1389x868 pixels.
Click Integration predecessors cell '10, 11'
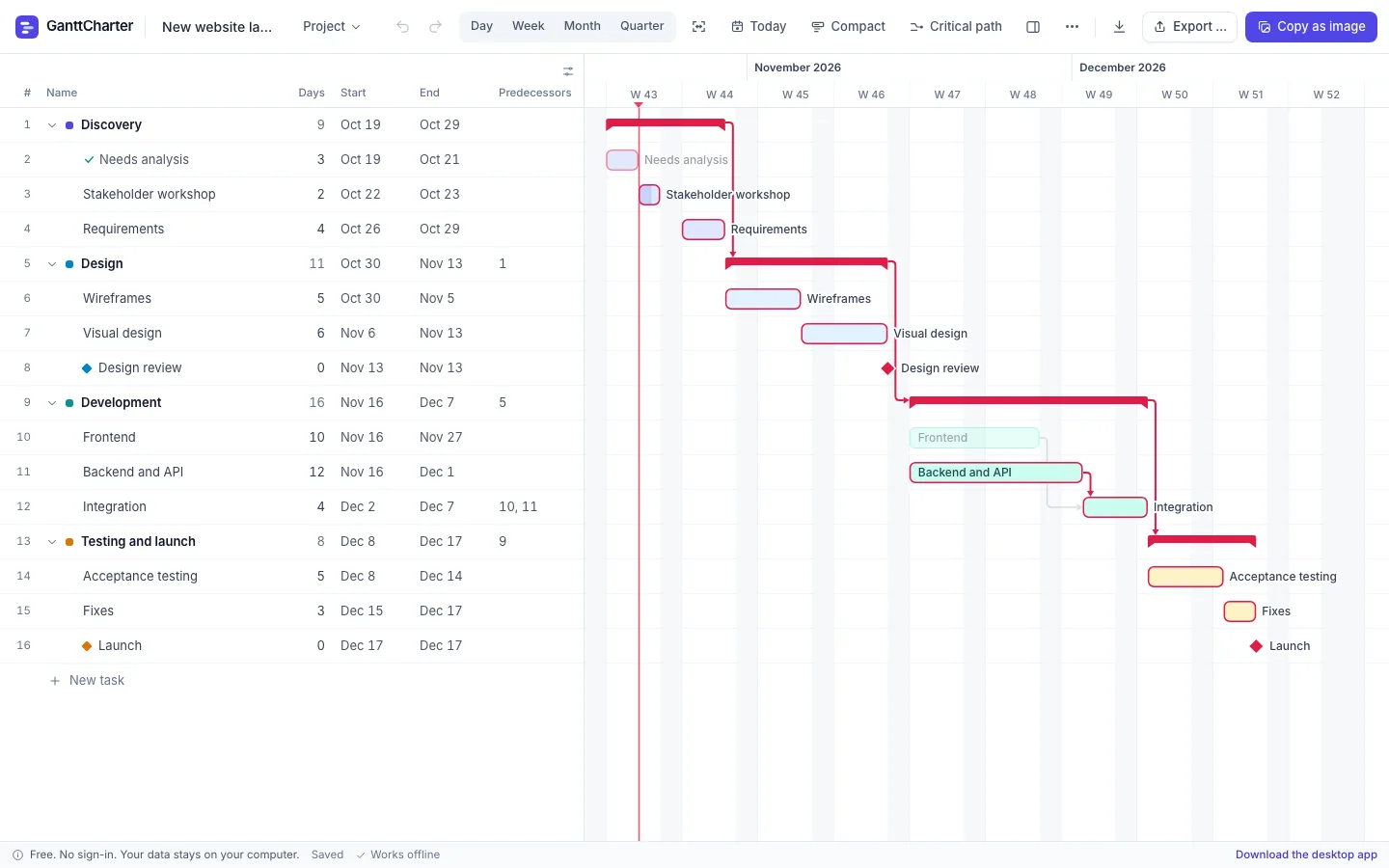[518, 507]
